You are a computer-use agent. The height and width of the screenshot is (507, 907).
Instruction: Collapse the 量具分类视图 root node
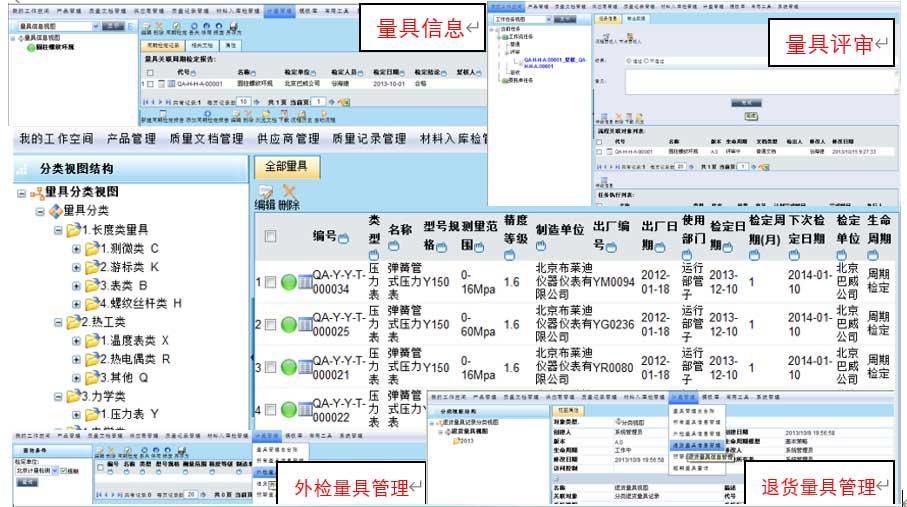coord(21,193)
